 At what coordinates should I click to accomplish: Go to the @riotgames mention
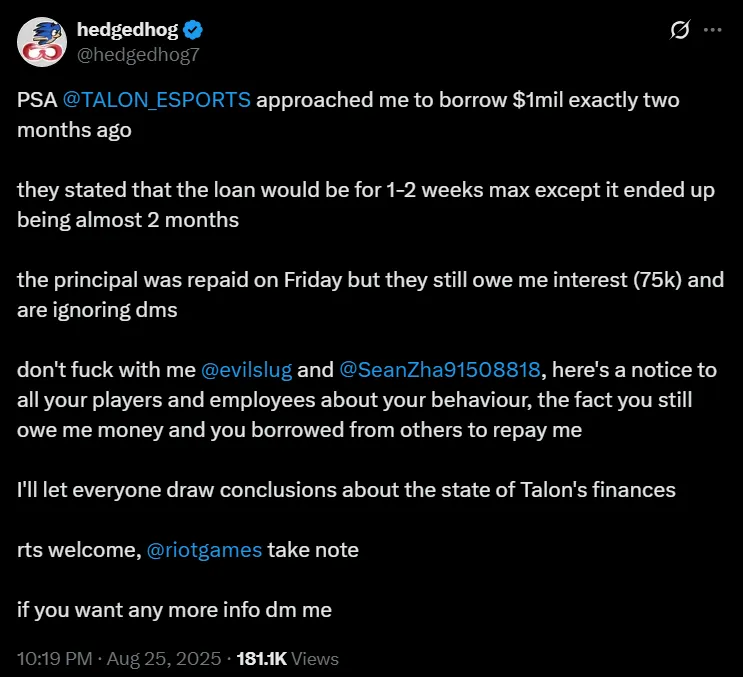click(204, 549)
